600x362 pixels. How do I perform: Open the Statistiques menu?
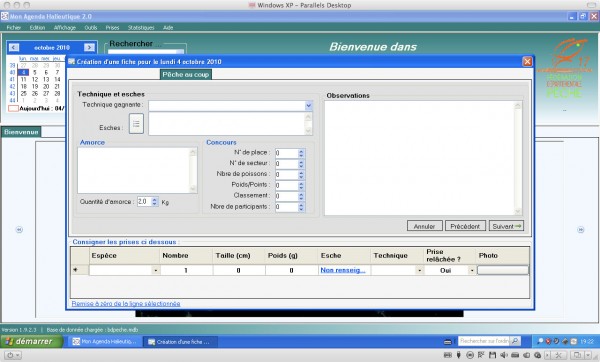pos(141,28)
